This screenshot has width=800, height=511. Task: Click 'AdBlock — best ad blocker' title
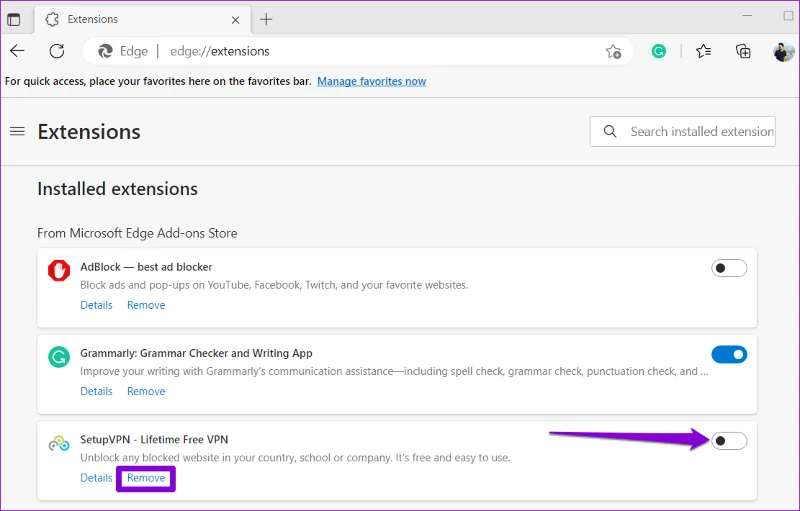point(146,267)
